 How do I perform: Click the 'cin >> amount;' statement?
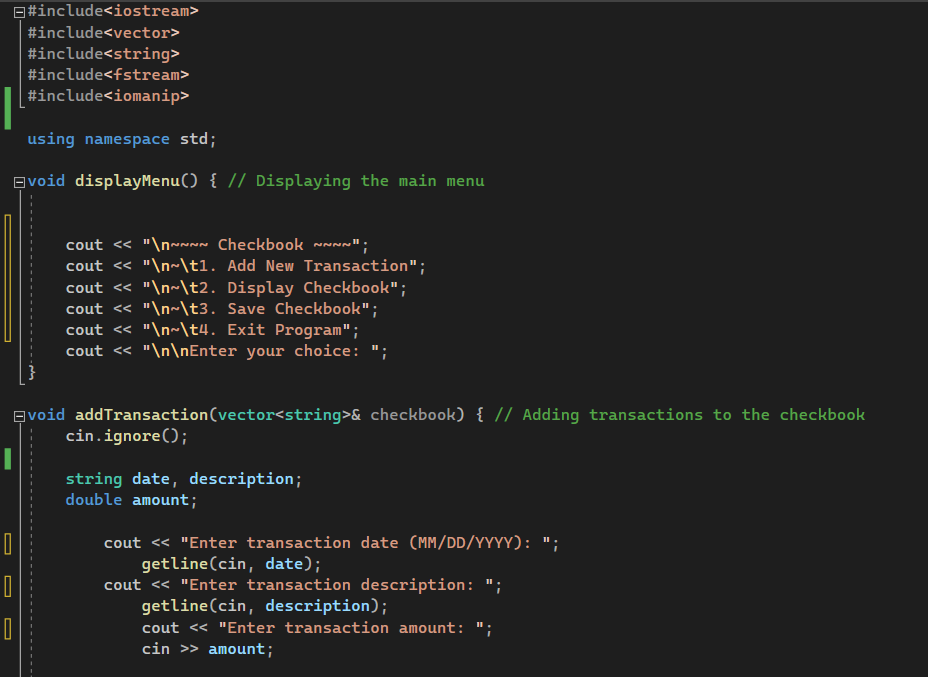coord(208,649)
